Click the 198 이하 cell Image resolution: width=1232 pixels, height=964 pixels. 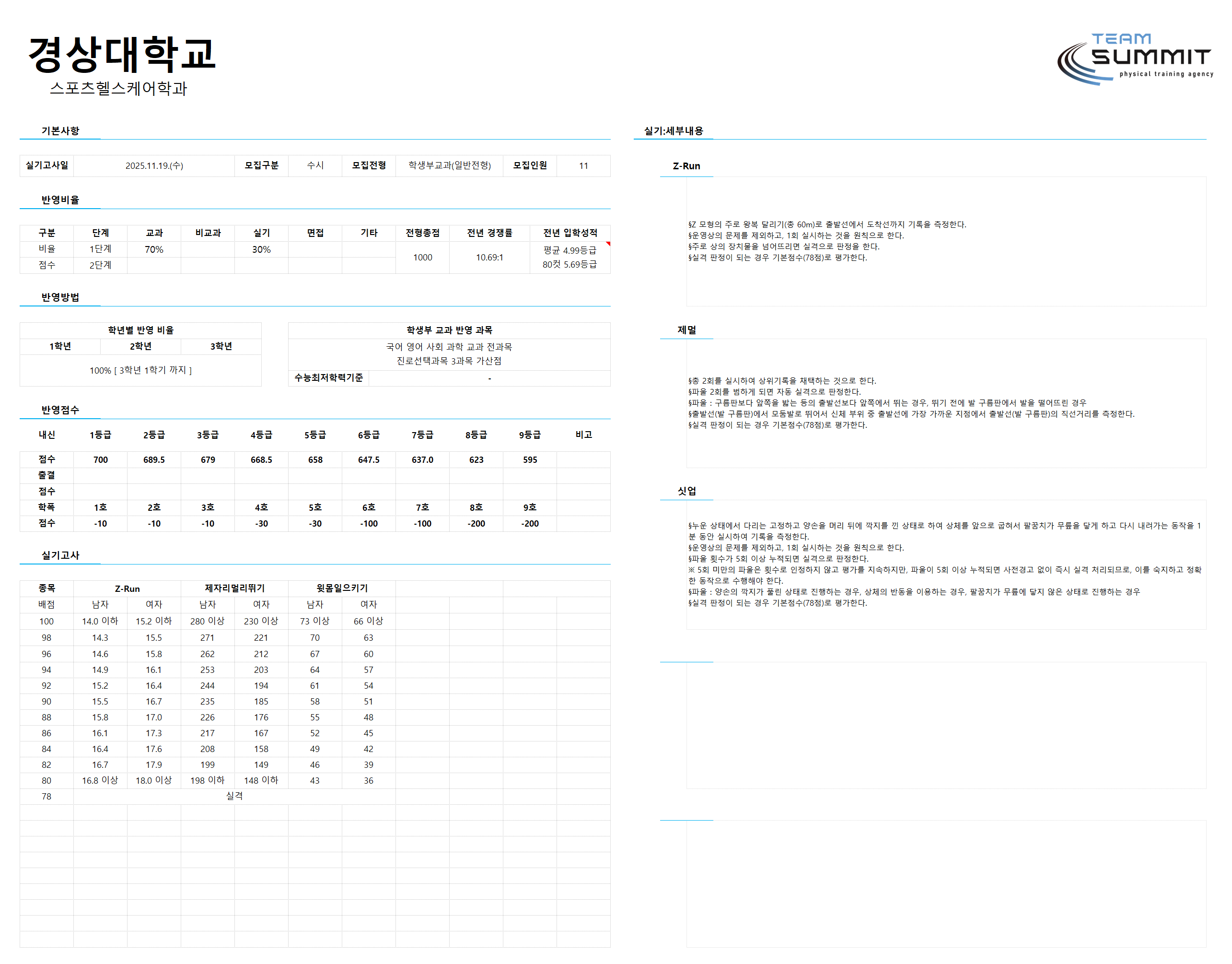point(207,781)
